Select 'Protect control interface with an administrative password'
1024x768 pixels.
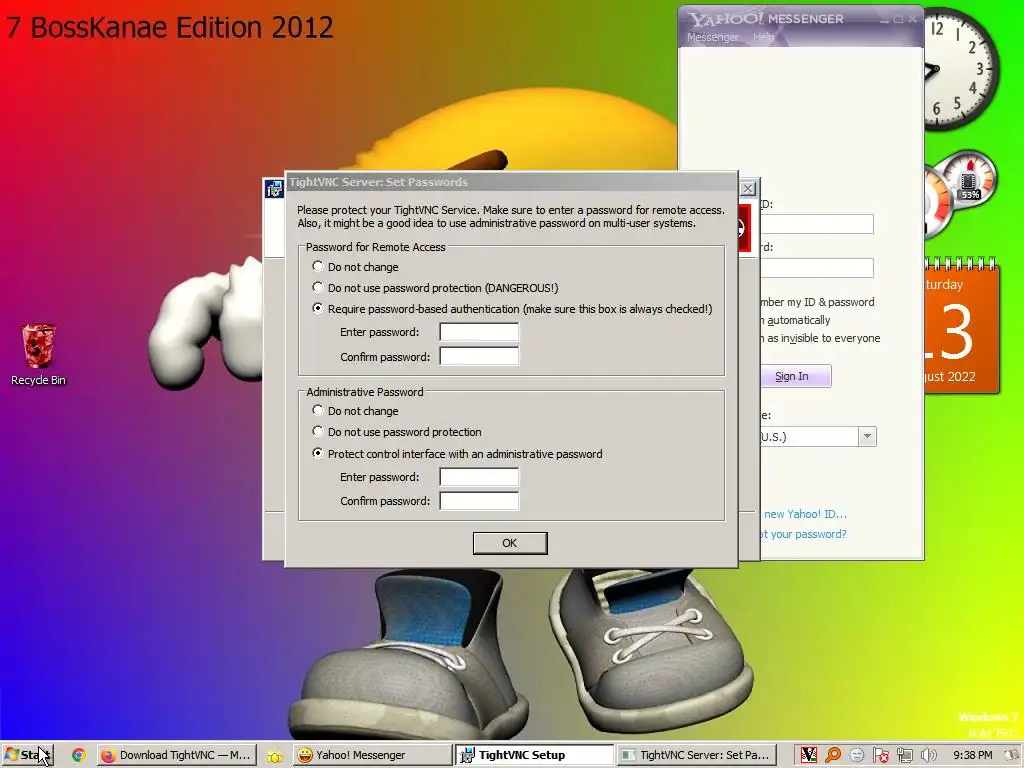point(318,453)
